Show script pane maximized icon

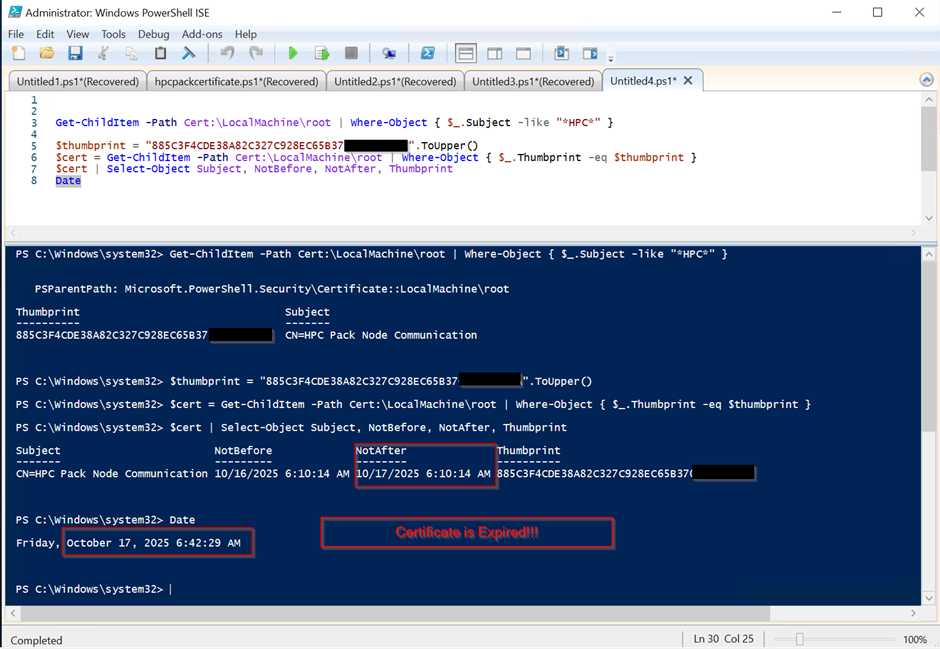click(523, 53)
